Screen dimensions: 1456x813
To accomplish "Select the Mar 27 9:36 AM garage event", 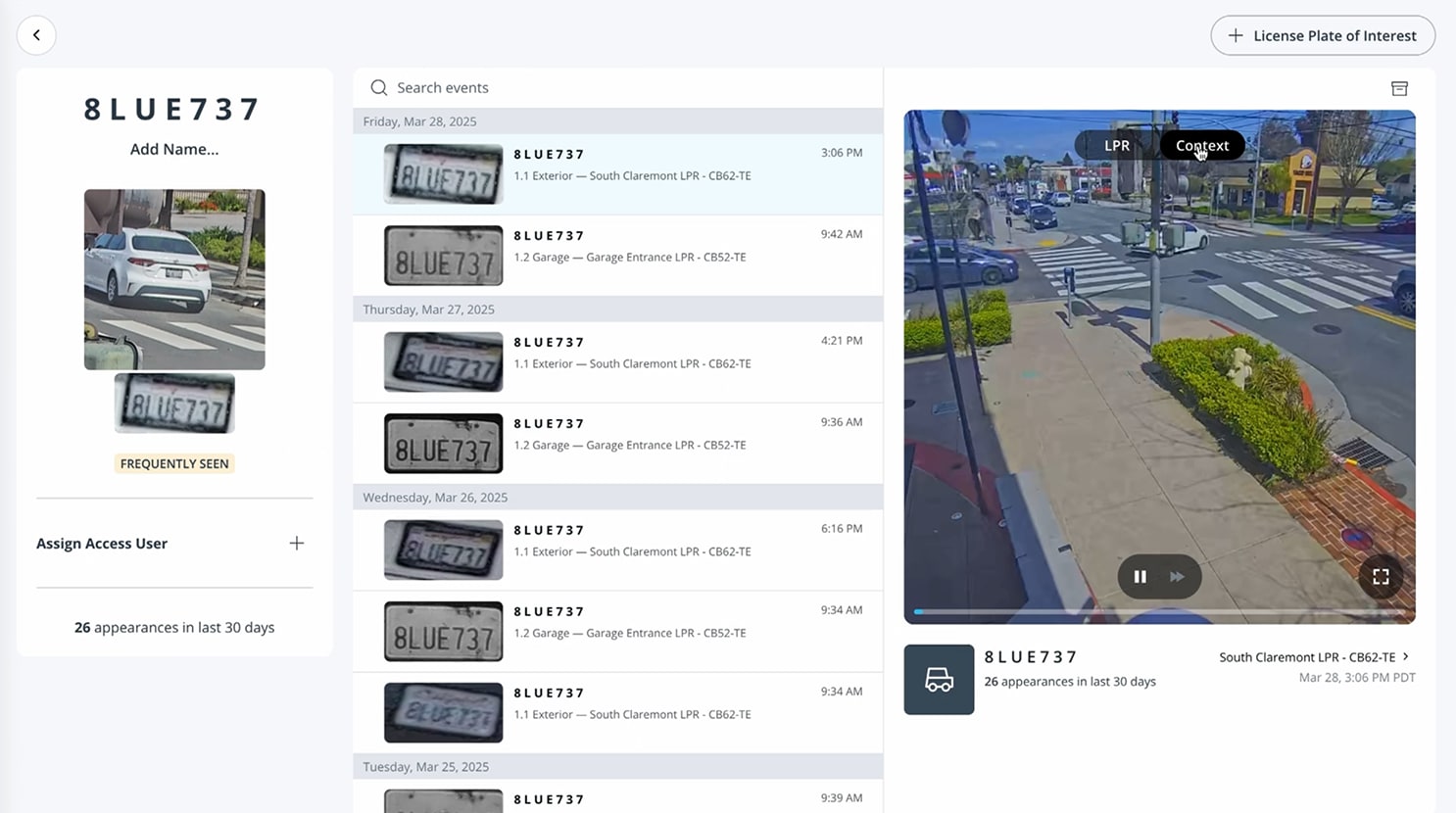I will coord(617,444).
